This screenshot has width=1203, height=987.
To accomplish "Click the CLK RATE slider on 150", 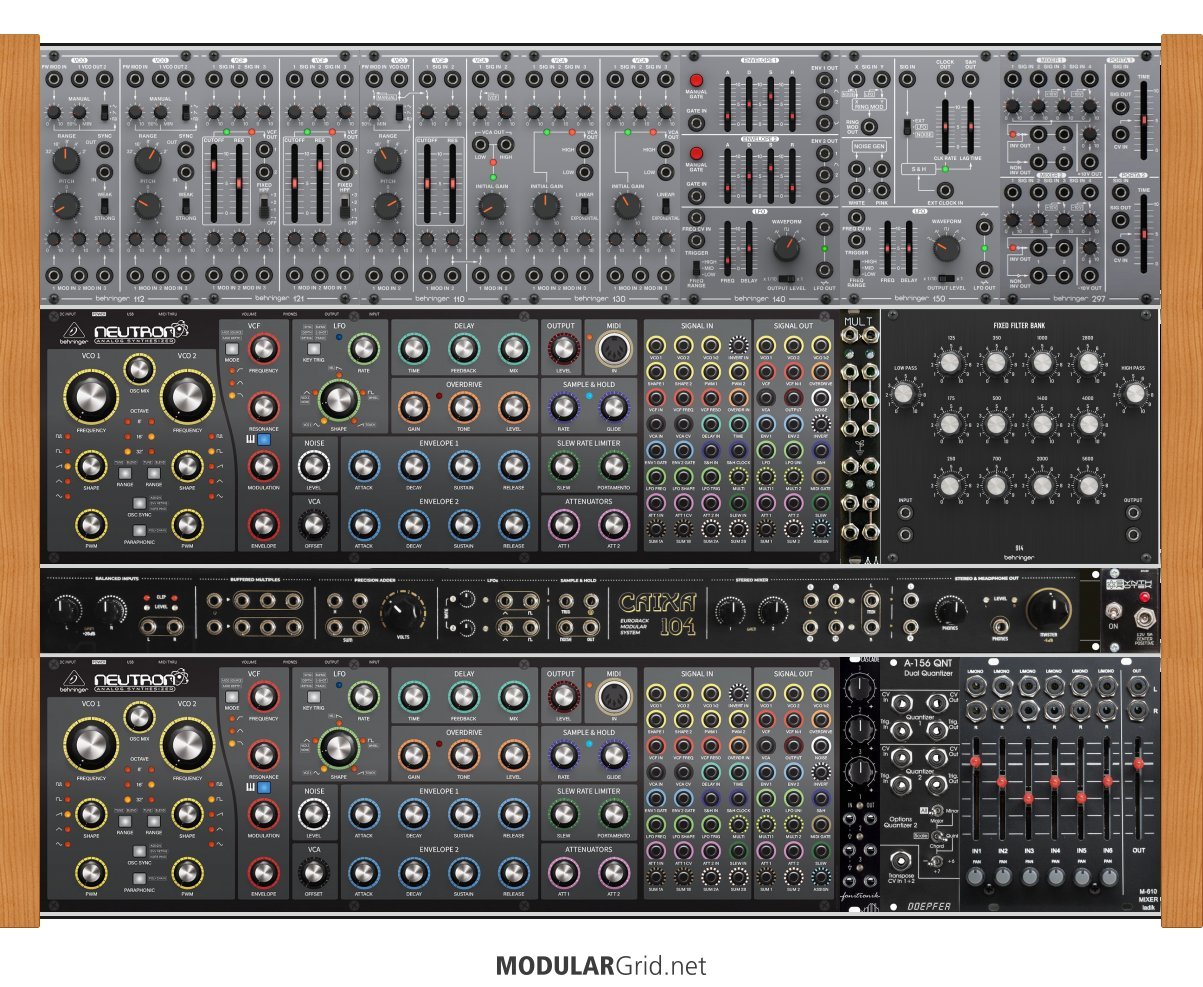I will tap(945, 125).
